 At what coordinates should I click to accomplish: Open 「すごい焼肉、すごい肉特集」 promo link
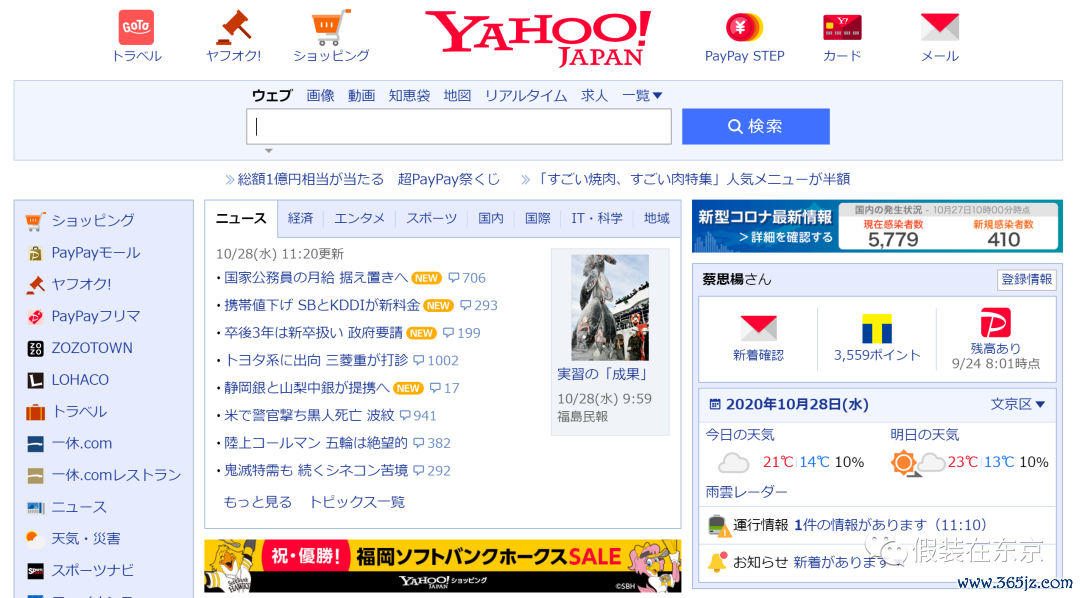[692, 179]
